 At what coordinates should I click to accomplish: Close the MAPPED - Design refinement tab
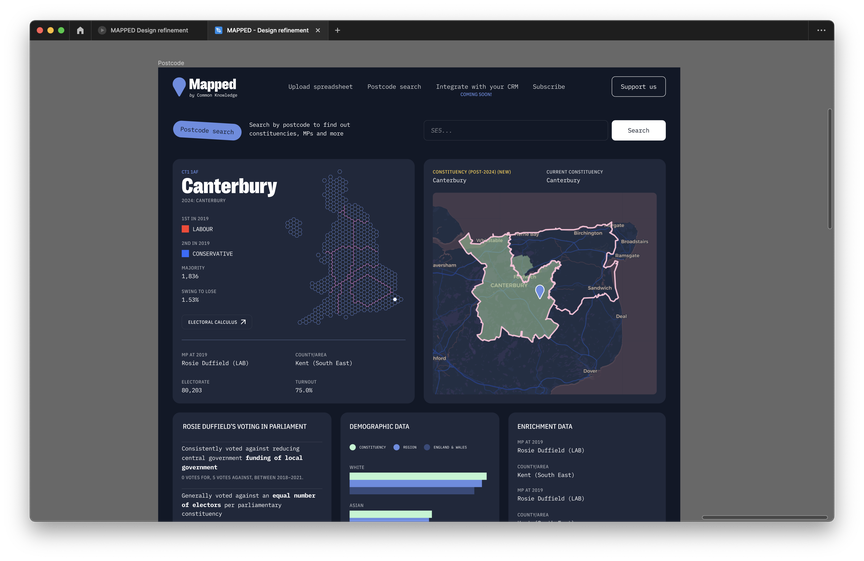318,30
